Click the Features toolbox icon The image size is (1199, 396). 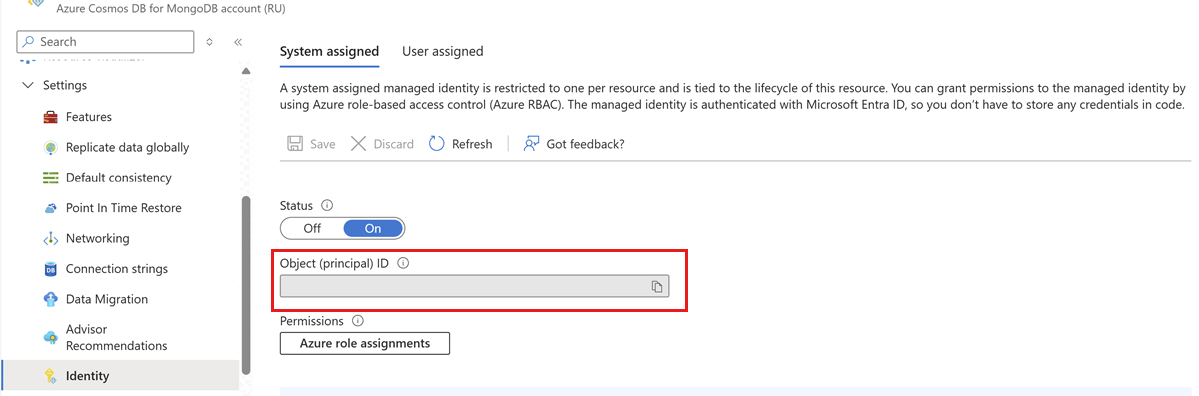pos(50,117)
